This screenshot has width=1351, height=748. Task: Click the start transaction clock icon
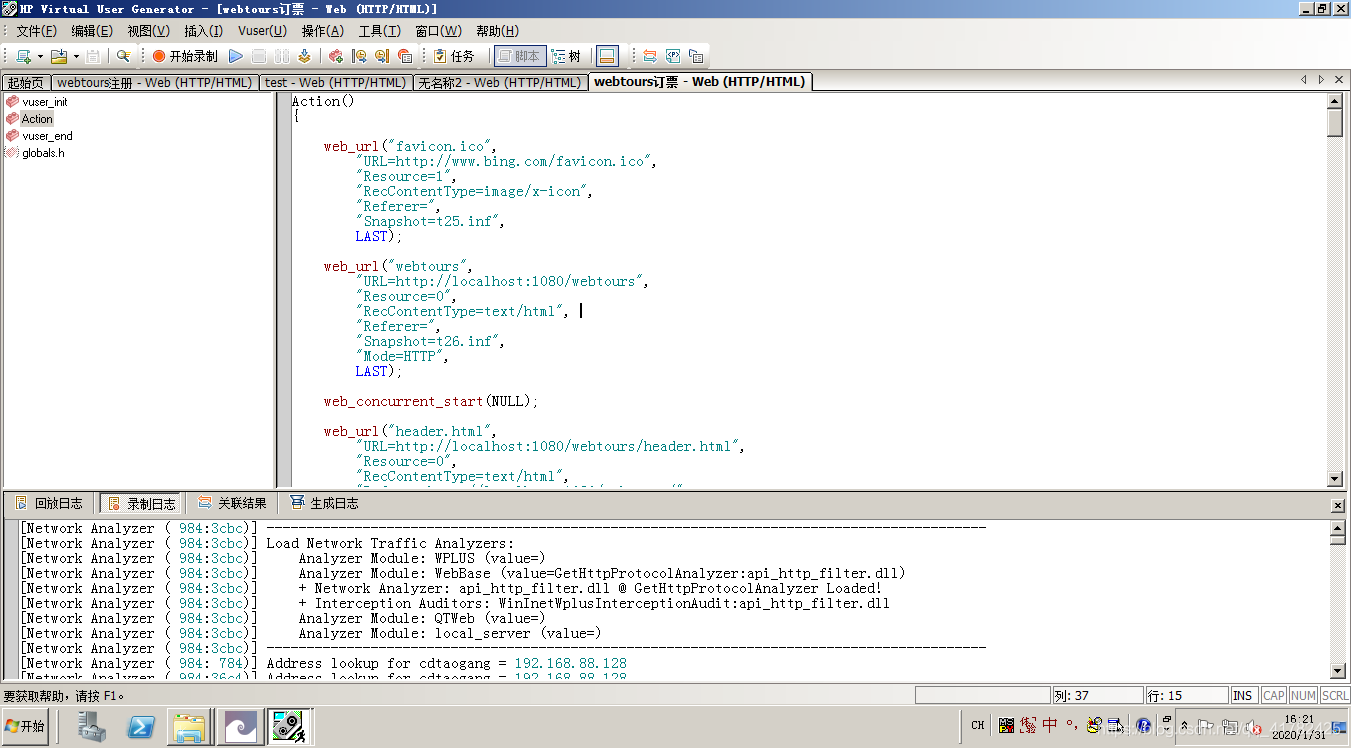(x=359, y=56)
